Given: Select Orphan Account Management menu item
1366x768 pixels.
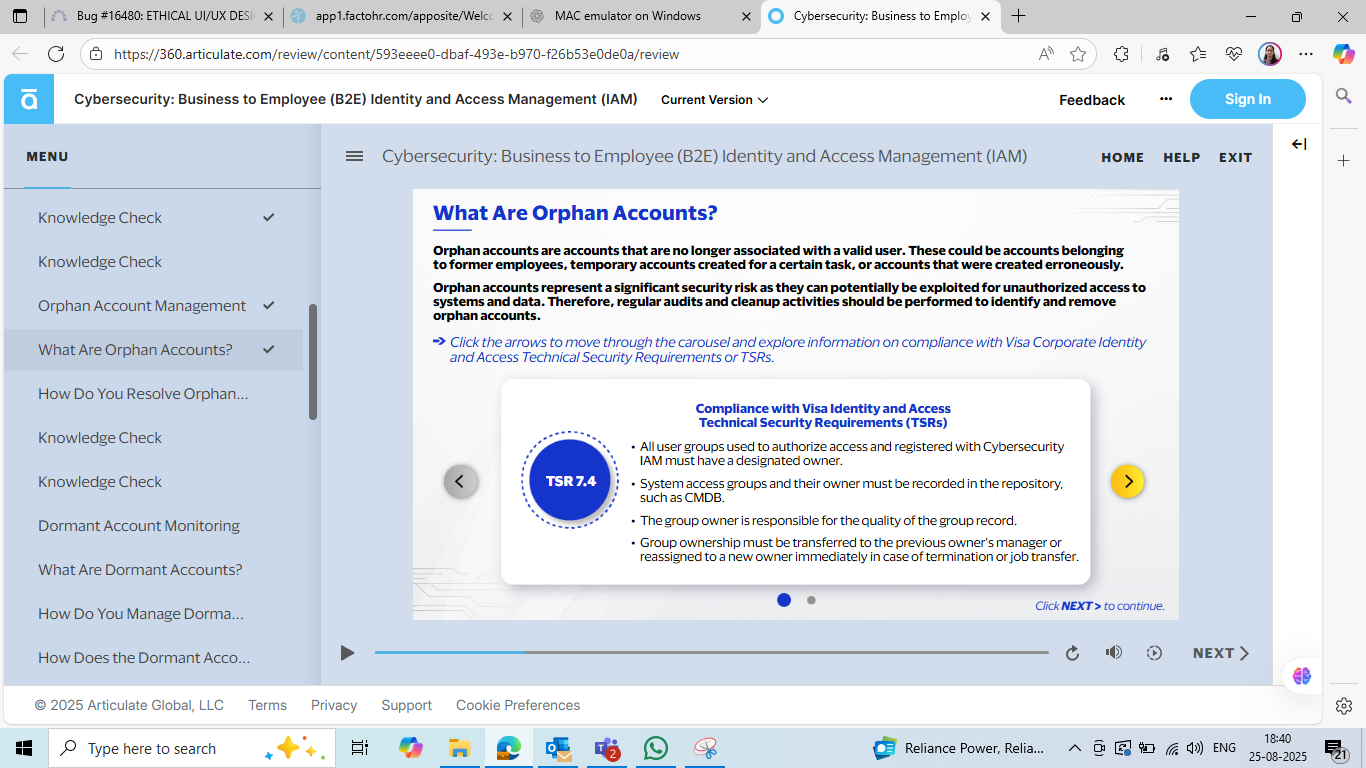Looking at the screenshot, I should (x=154, y=306).
